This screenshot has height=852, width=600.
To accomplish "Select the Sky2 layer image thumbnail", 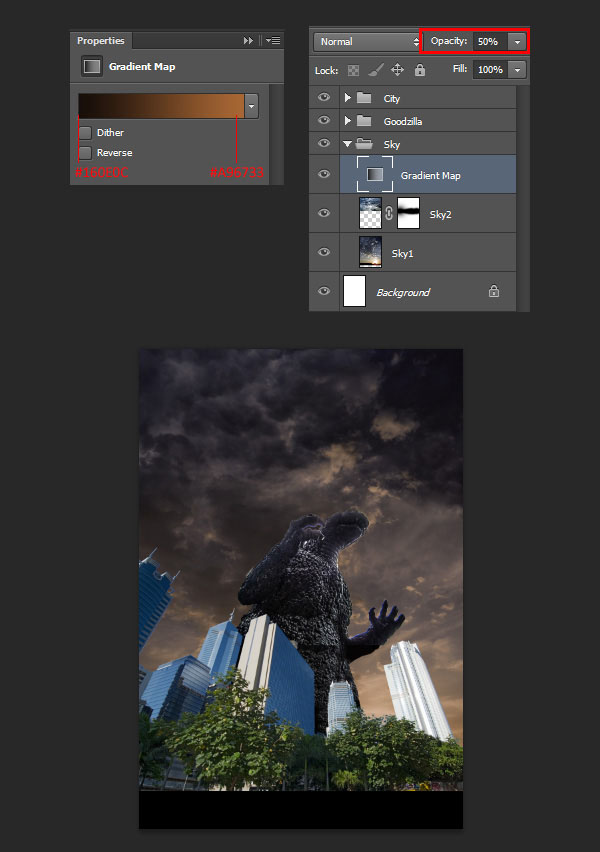I will pyautogui.click(x=370, y=213).
